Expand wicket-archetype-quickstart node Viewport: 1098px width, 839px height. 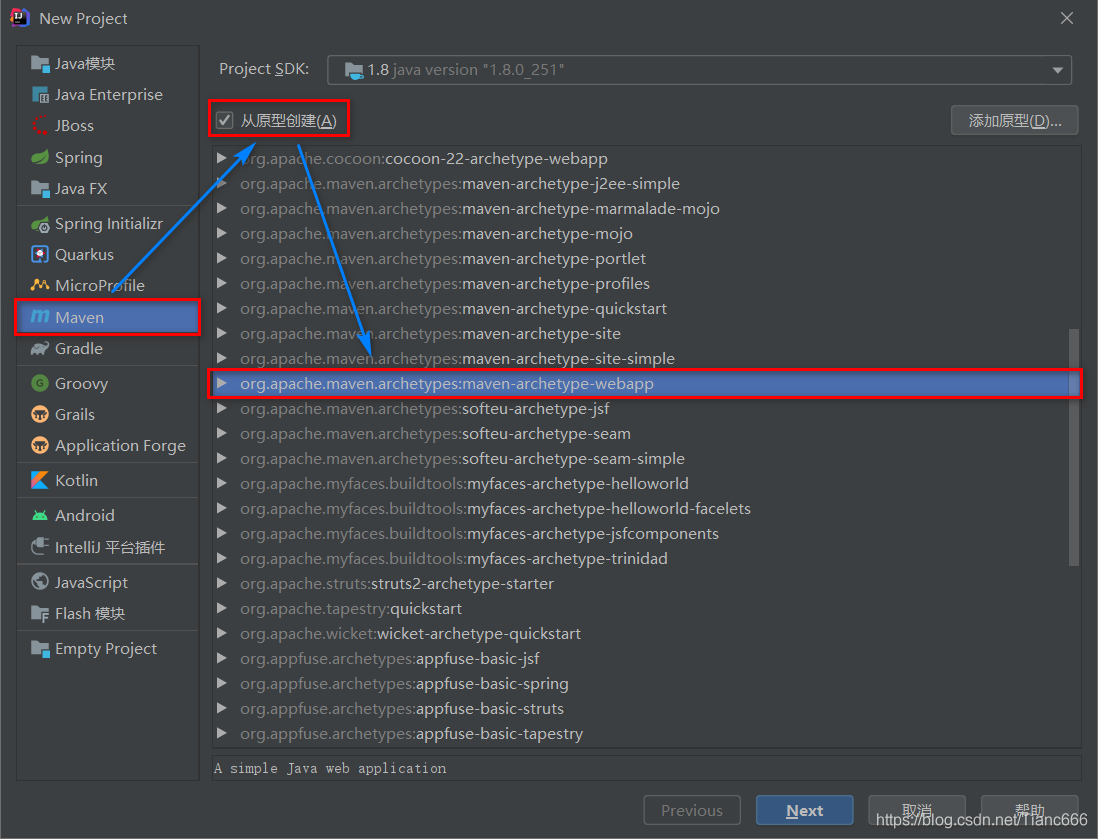point(222,633)
